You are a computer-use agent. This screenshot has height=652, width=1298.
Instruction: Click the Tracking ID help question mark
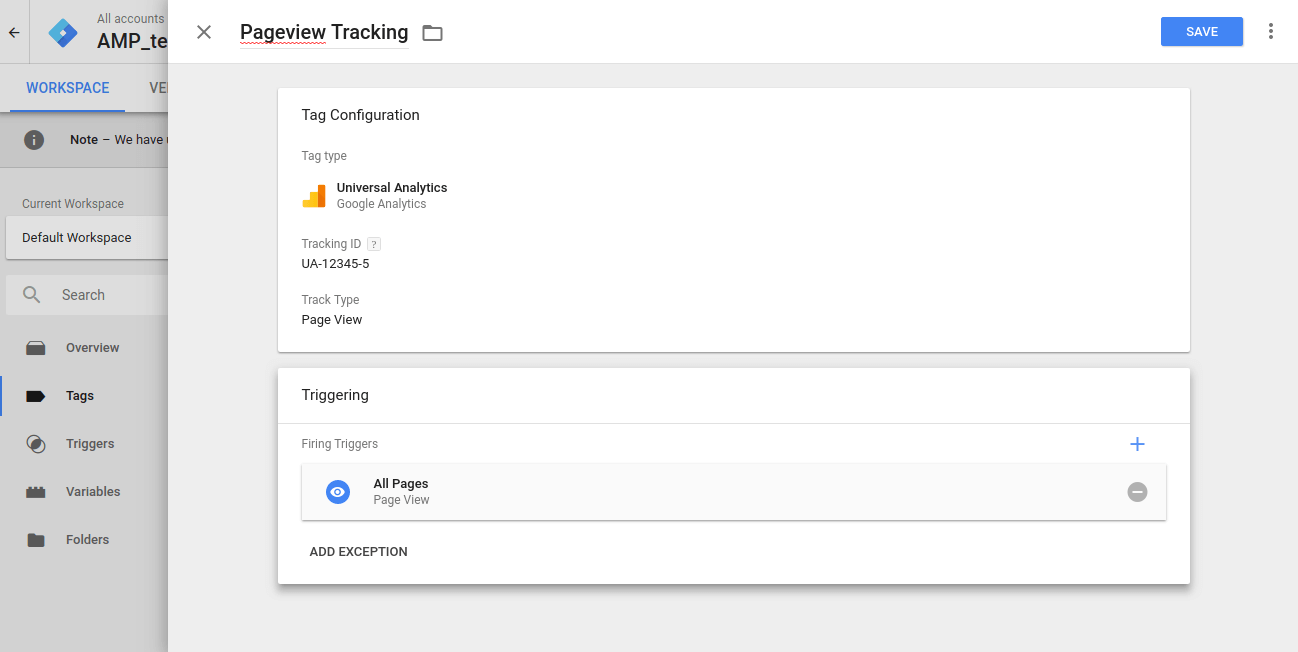(374, 244)
